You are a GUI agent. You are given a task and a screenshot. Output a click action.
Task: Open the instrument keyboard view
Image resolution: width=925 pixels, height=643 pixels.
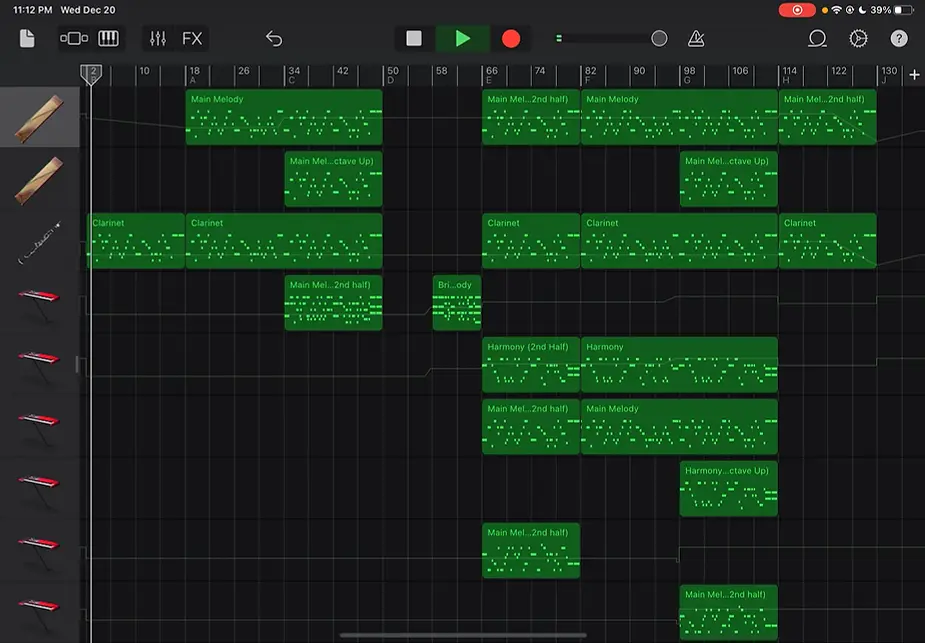[109, 39]
